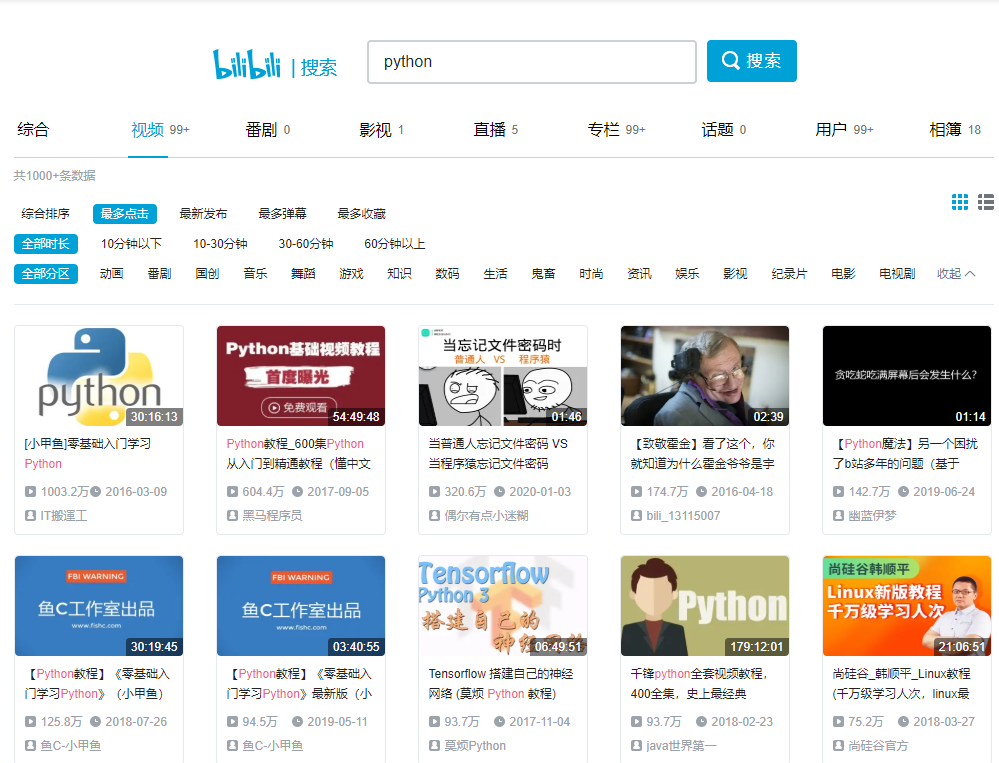The image size is (999, 763).
Task: Filter by 游戏 category
Action: point(352,274)
